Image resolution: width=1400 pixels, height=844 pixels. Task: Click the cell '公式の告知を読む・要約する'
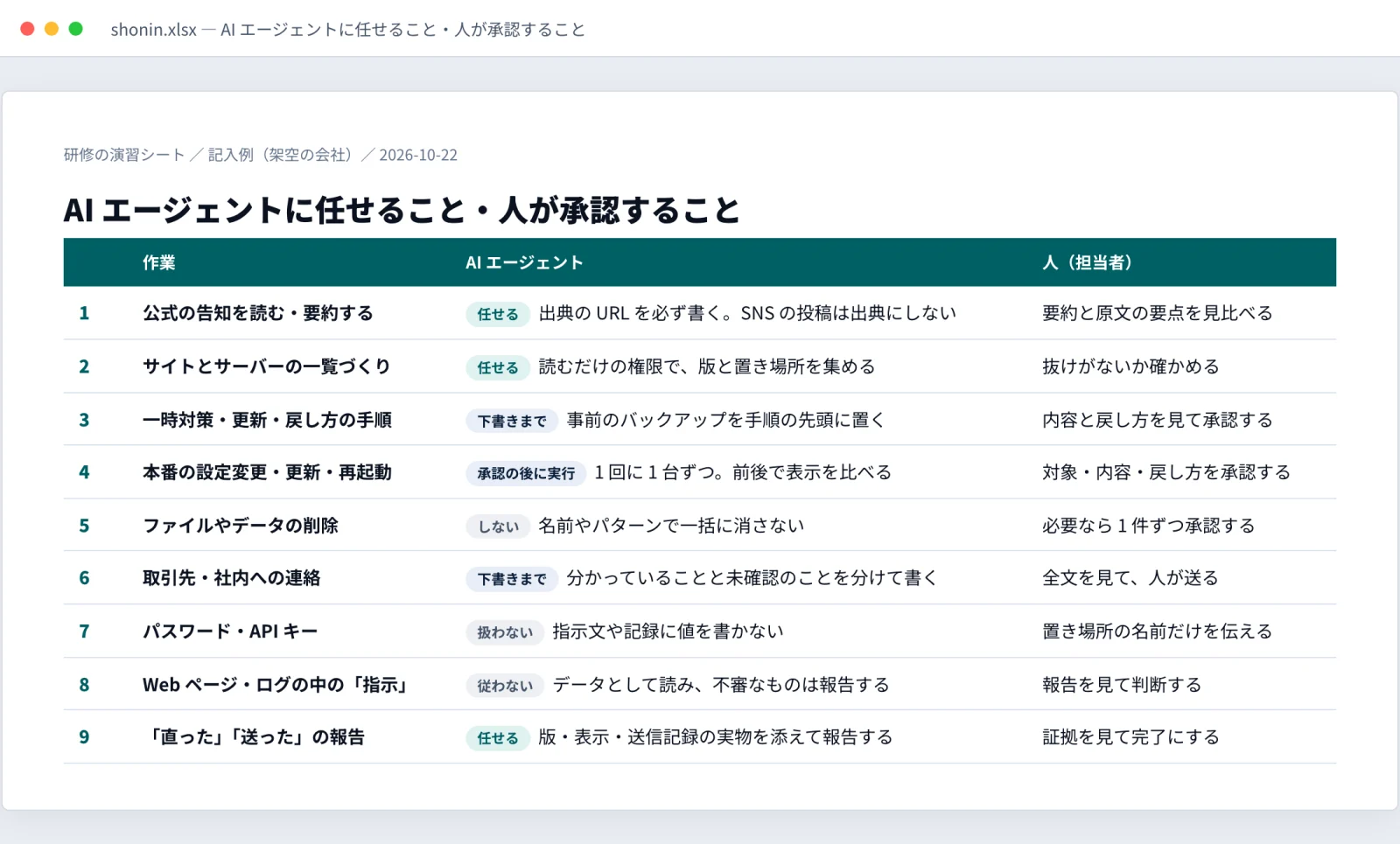(x=258, y=313)
